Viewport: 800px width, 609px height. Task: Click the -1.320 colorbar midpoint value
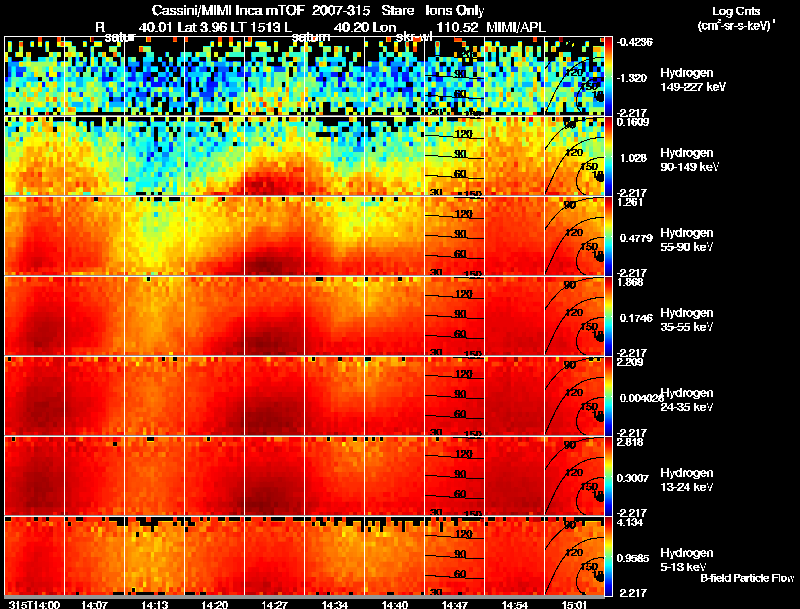point(633,78)
